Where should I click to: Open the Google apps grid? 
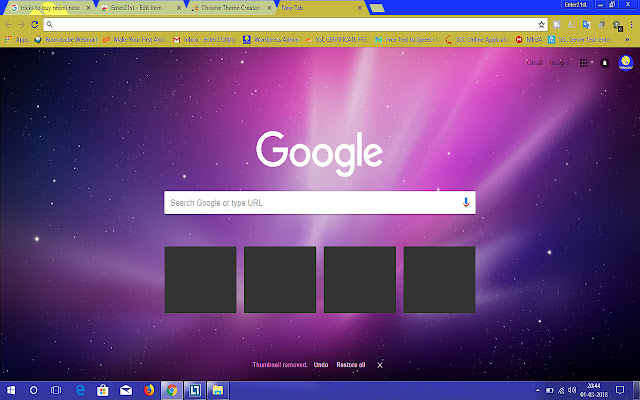click(584, 62)
